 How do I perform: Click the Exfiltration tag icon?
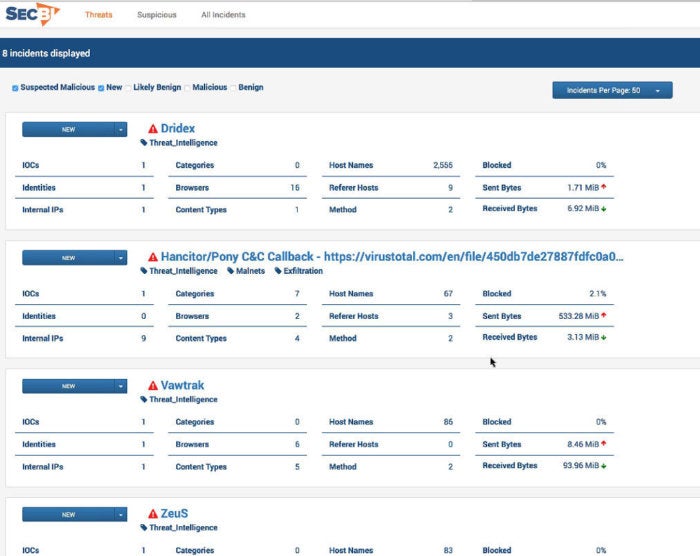(x=278, y=271)
